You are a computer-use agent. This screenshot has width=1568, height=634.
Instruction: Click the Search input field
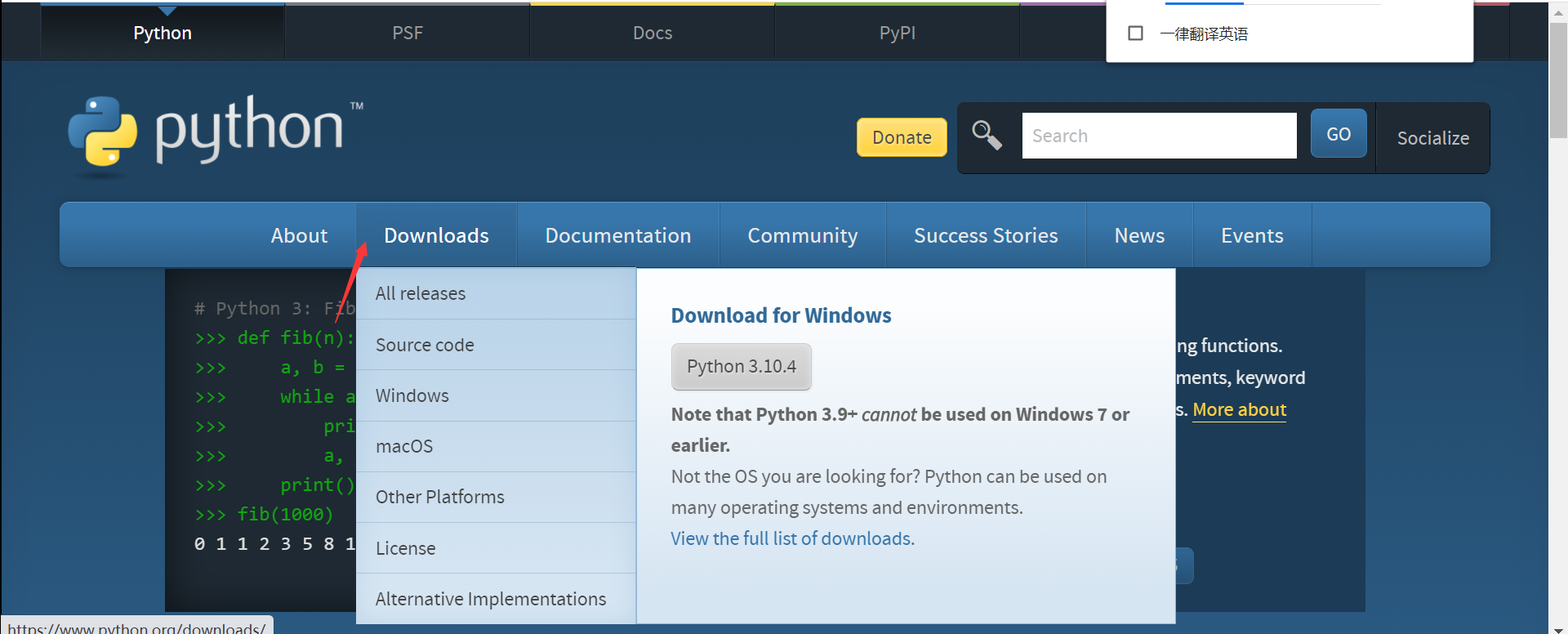point(1159,136)
